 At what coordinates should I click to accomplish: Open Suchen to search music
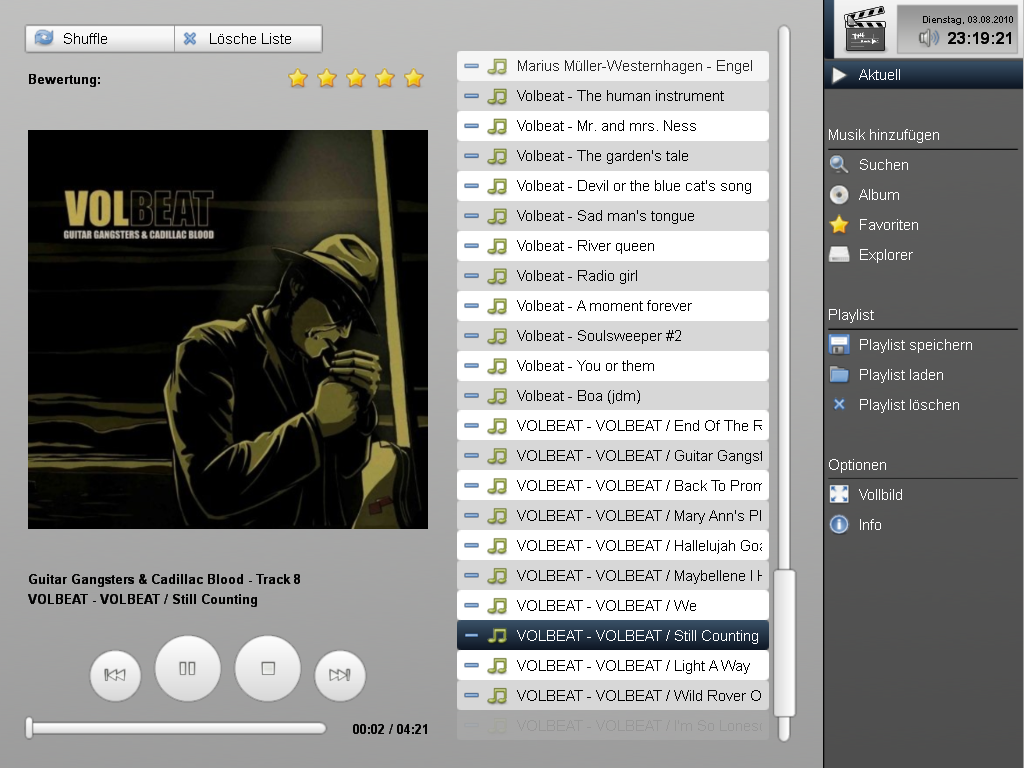(x=923, y=165)
